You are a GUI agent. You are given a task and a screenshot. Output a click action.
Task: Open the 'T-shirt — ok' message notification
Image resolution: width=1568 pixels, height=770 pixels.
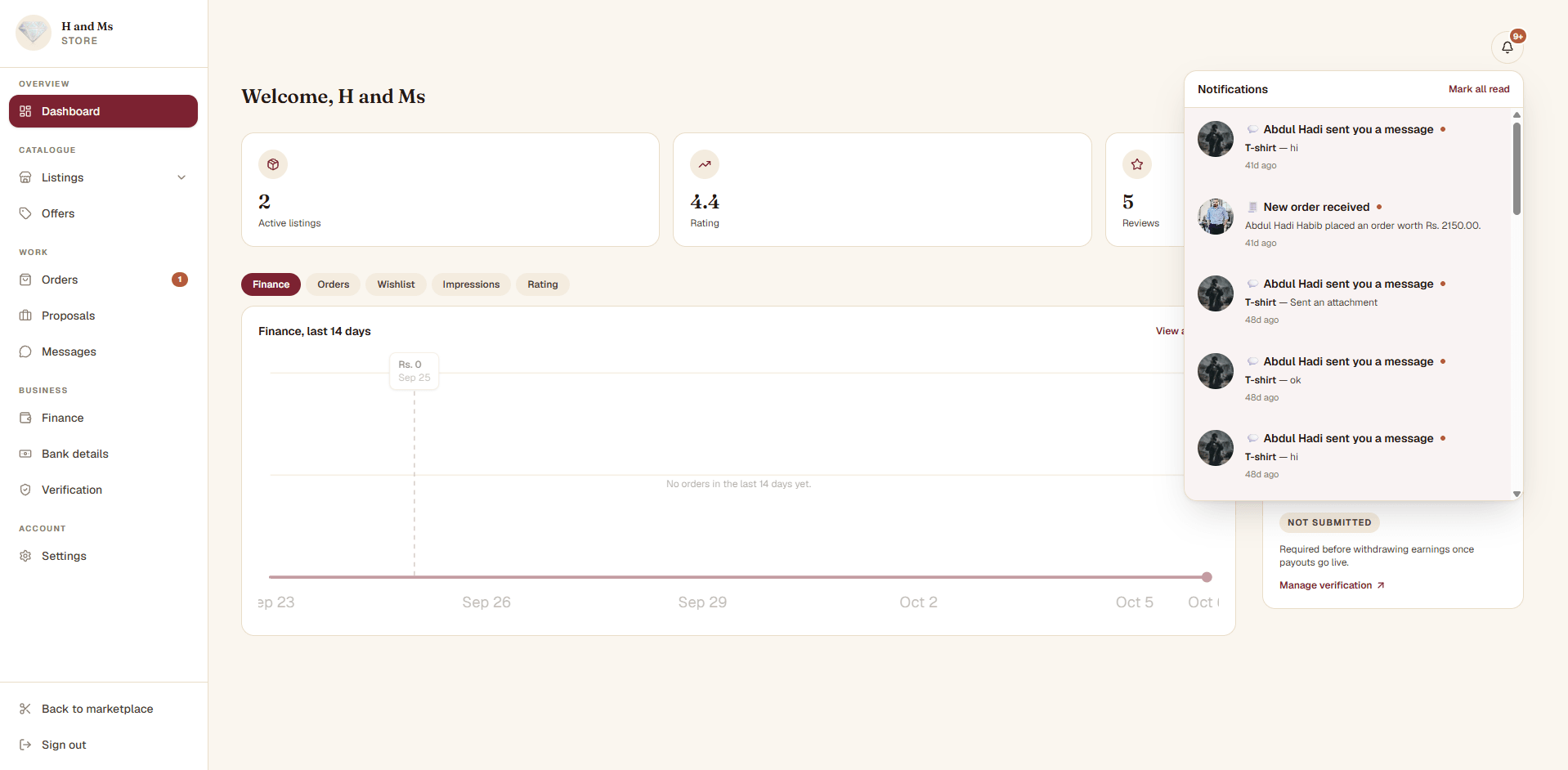point(1347,378)
